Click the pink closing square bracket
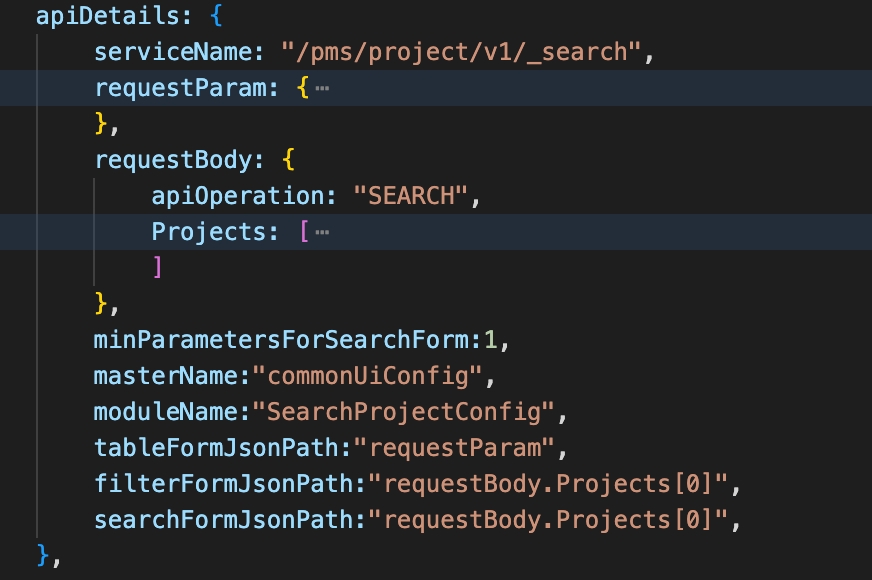 click(x=157, y=268)
